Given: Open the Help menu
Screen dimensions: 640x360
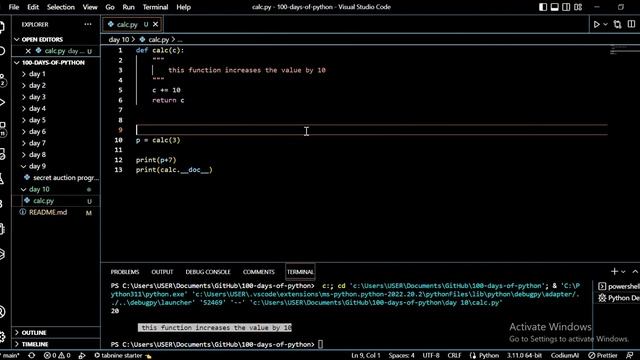Looking at the screenshot, I should [x=183, y=7].
